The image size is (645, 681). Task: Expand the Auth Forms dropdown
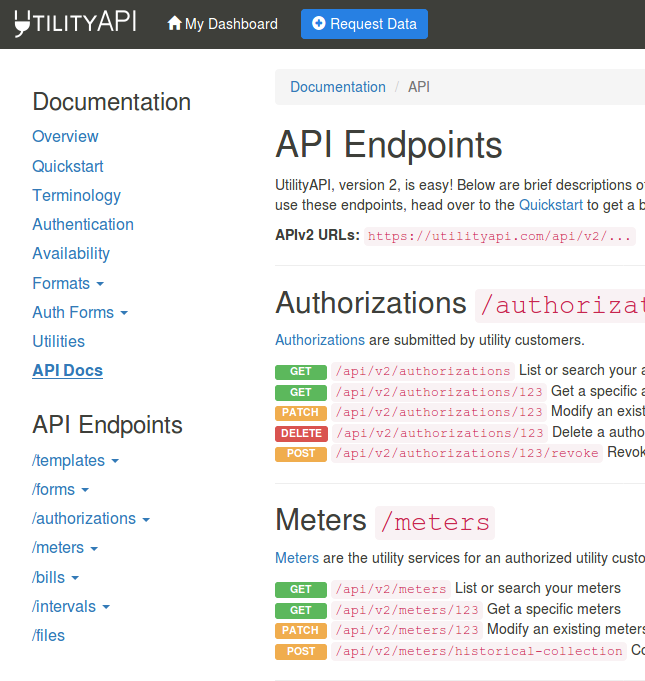[x=80, y=313]
